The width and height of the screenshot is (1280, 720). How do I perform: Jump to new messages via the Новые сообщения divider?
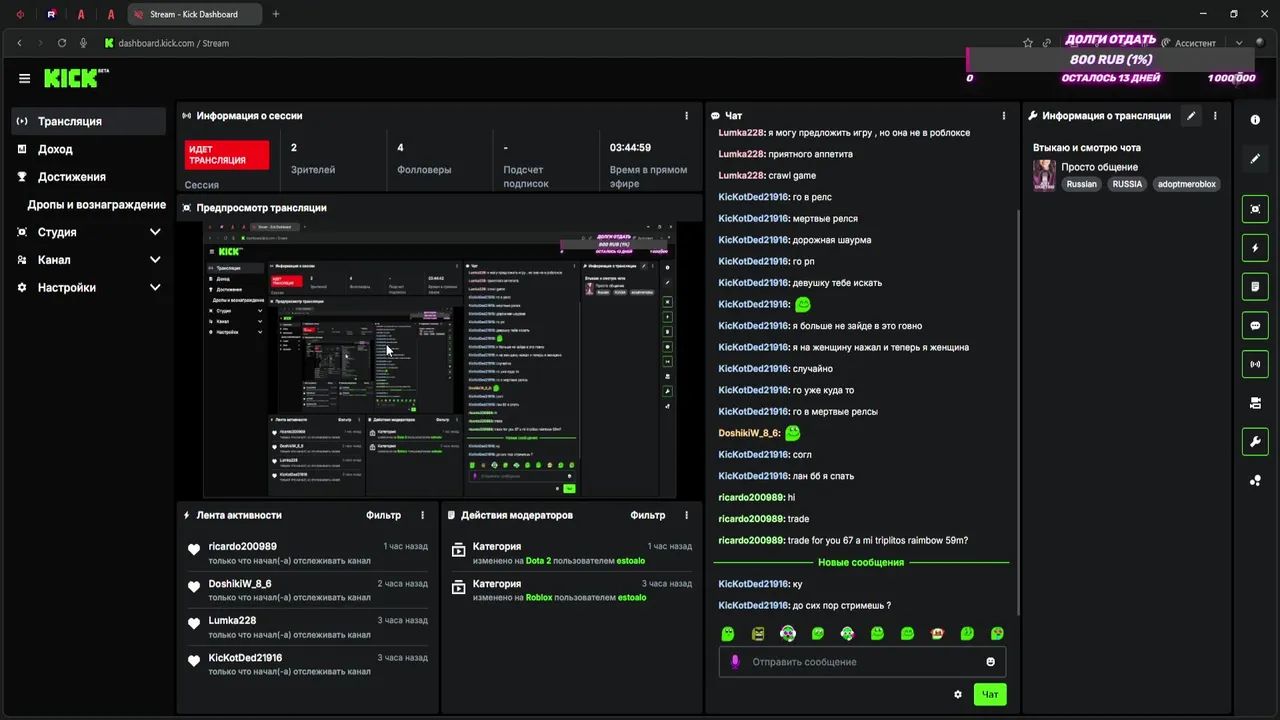[x=861, y=562]
